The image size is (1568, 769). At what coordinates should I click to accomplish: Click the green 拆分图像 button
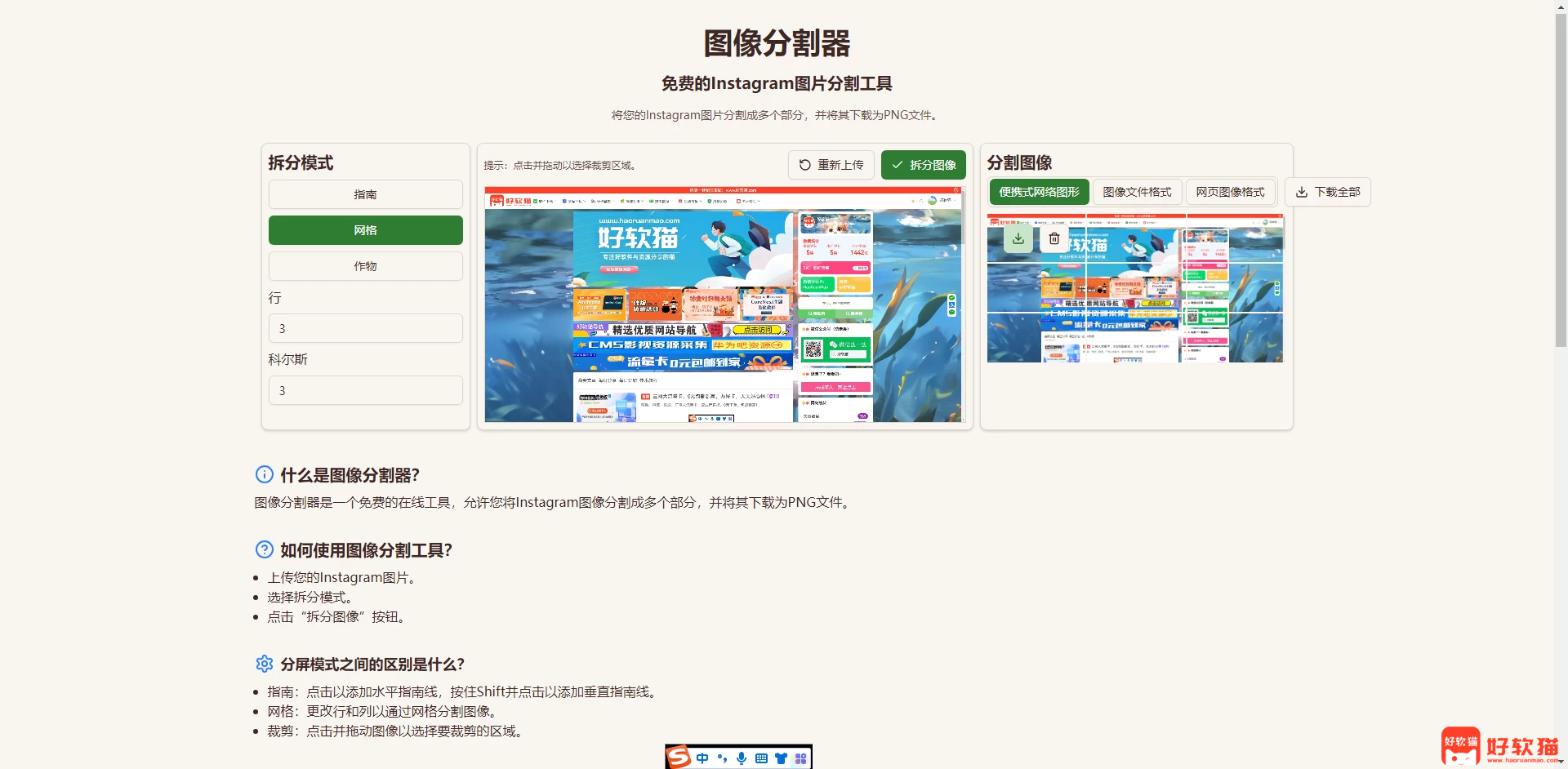tap(924, 165)
